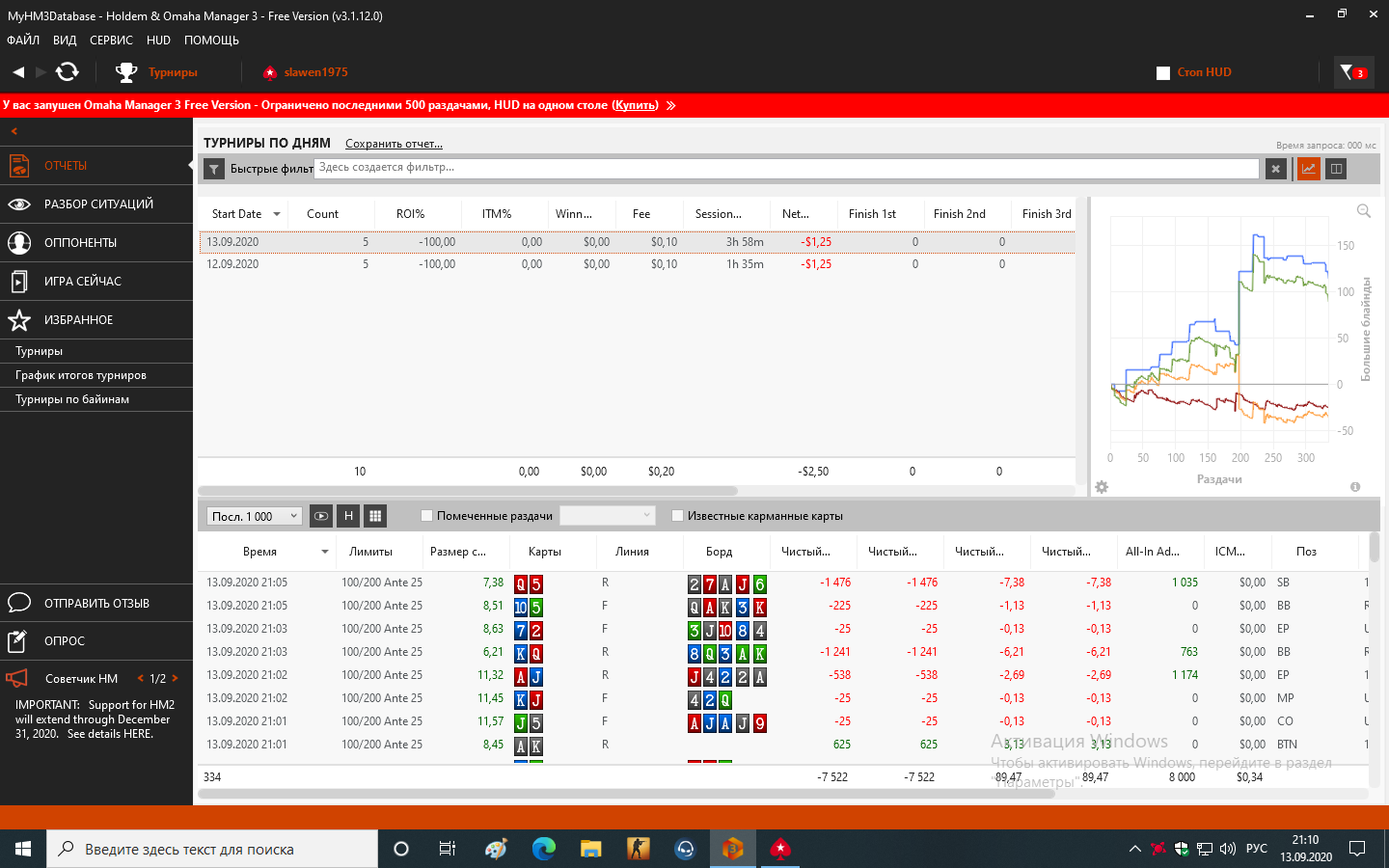Click the ОТПРАВИТЬ ОТЗЫВ feedback button
The width and height of the screenshot is (1389, 868).
96,604
